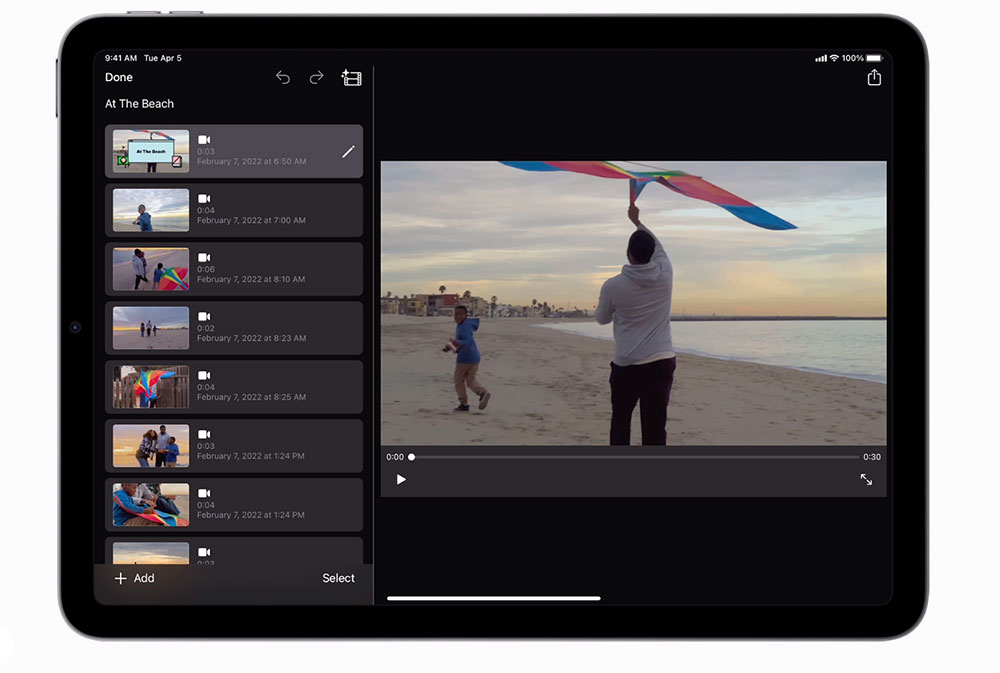Open the clip dated February 7, 2022 at 8:25 AM
Viewport: 1000px width, 673px height.
[x=234, y=387]
